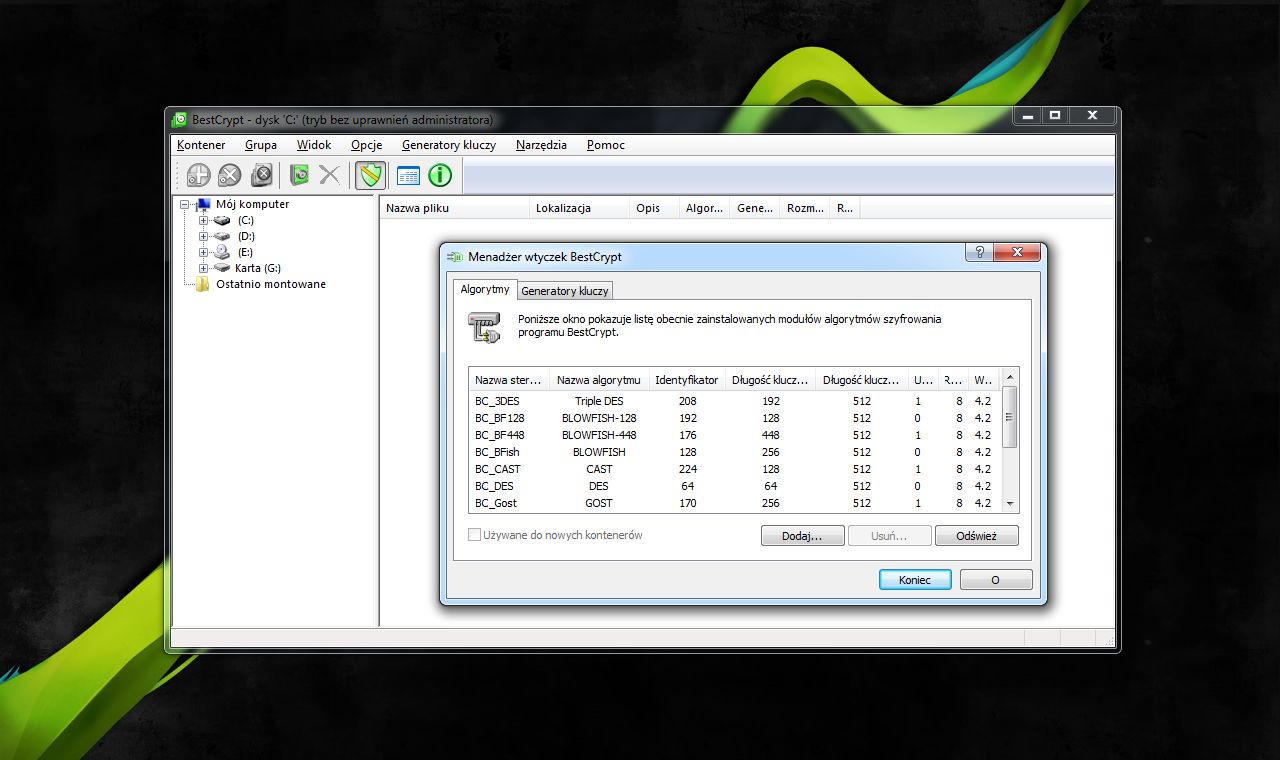Viewport: 1280px width, 760px height.
Task: Click the stacked dark disks toolbar icon
Action: click(x=261, y=175)
